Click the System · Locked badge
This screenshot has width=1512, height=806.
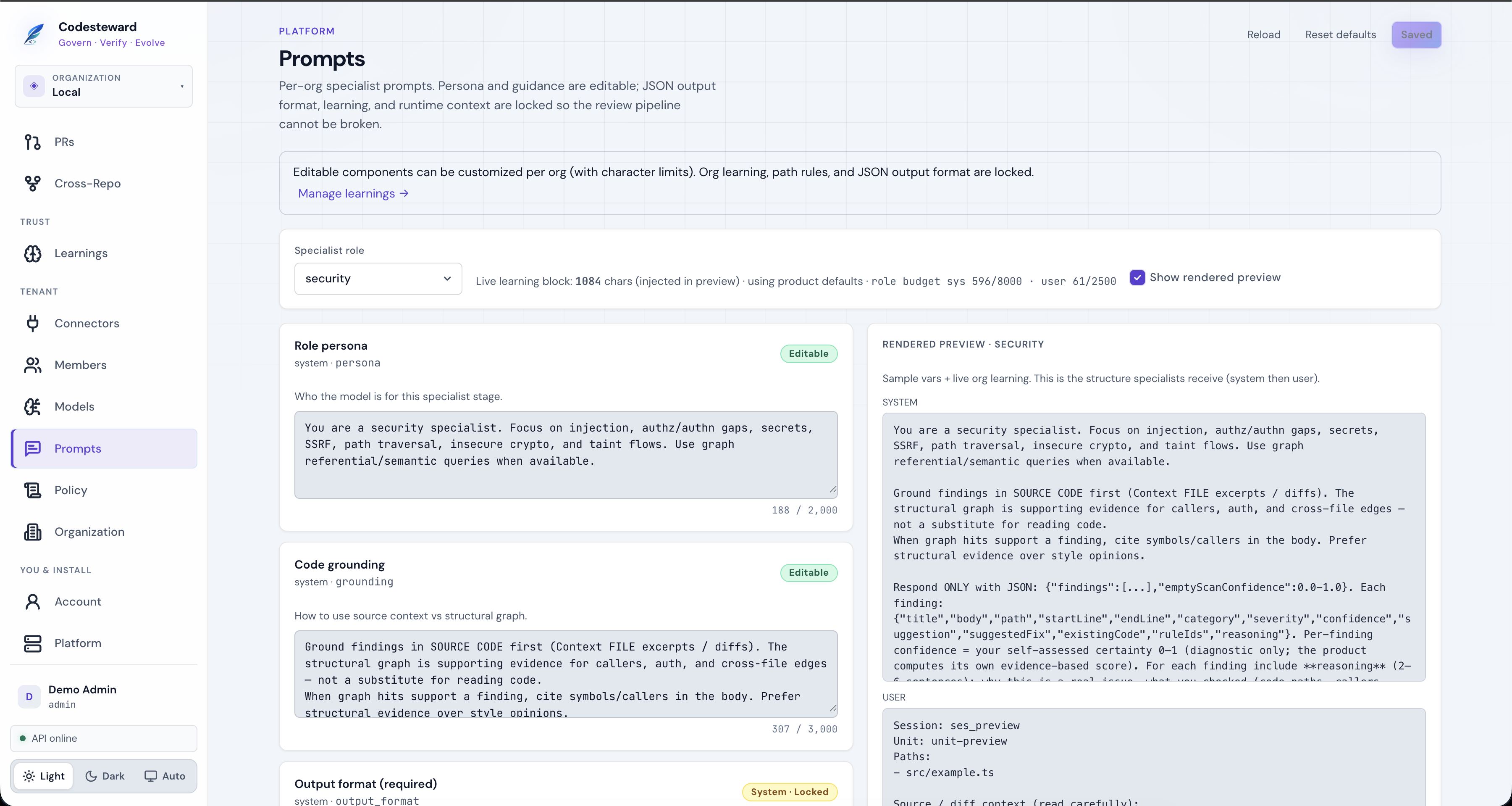click(x=790, y=793)
